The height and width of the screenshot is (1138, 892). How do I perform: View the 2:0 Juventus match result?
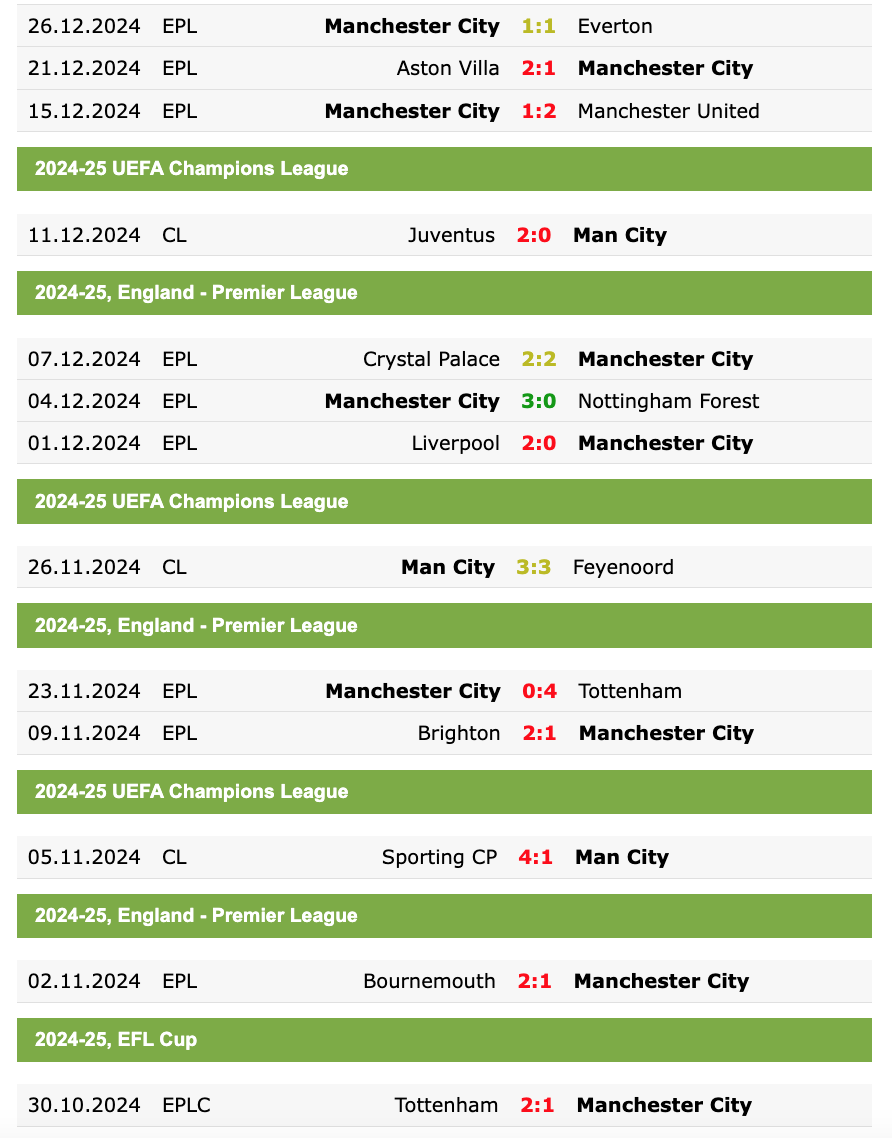pyautogui.click(x=533, y=235)
